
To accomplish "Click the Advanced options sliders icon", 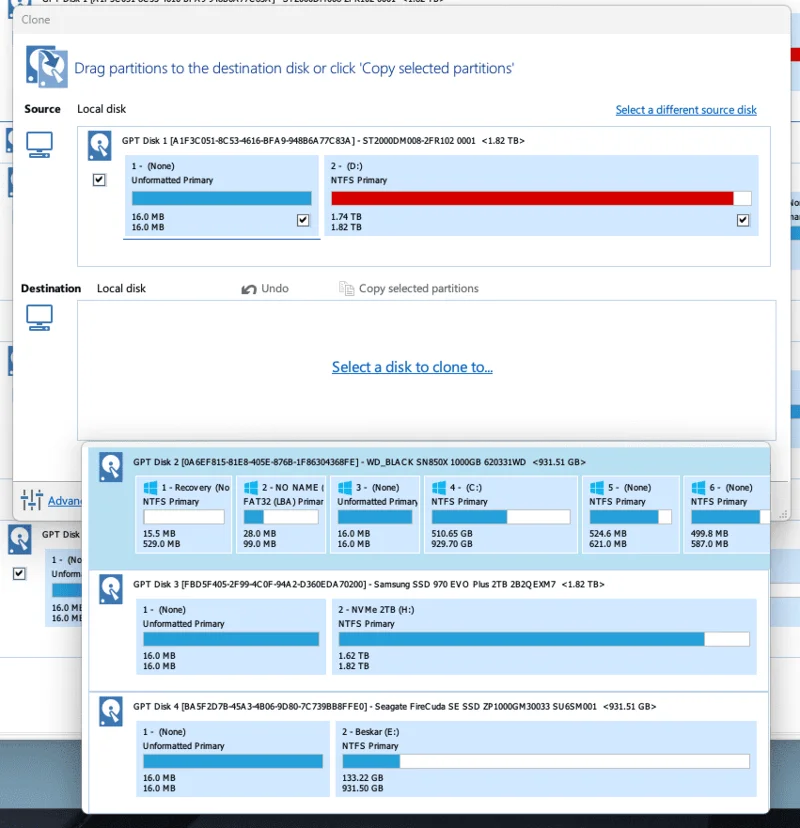I will [x=32, y=500].
